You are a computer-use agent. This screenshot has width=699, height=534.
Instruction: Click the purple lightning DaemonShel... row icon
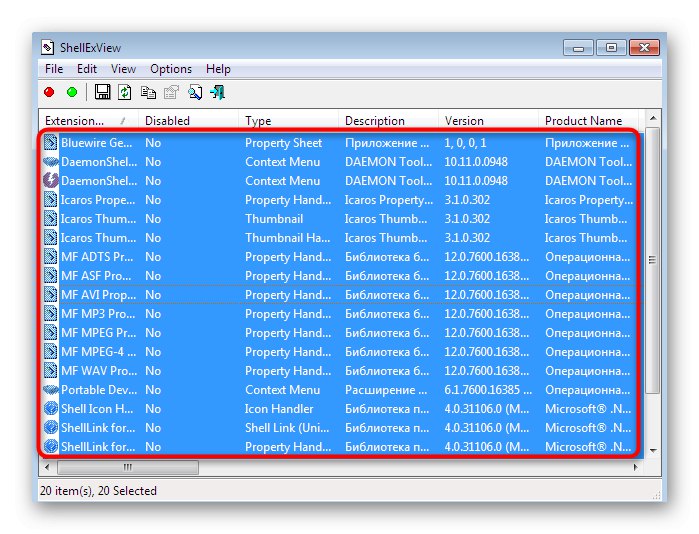[51, 181]
